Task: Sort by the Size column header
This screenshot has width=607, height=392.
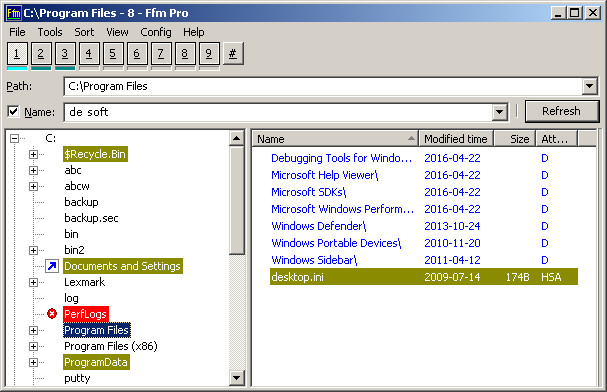Action: (514, 139)
